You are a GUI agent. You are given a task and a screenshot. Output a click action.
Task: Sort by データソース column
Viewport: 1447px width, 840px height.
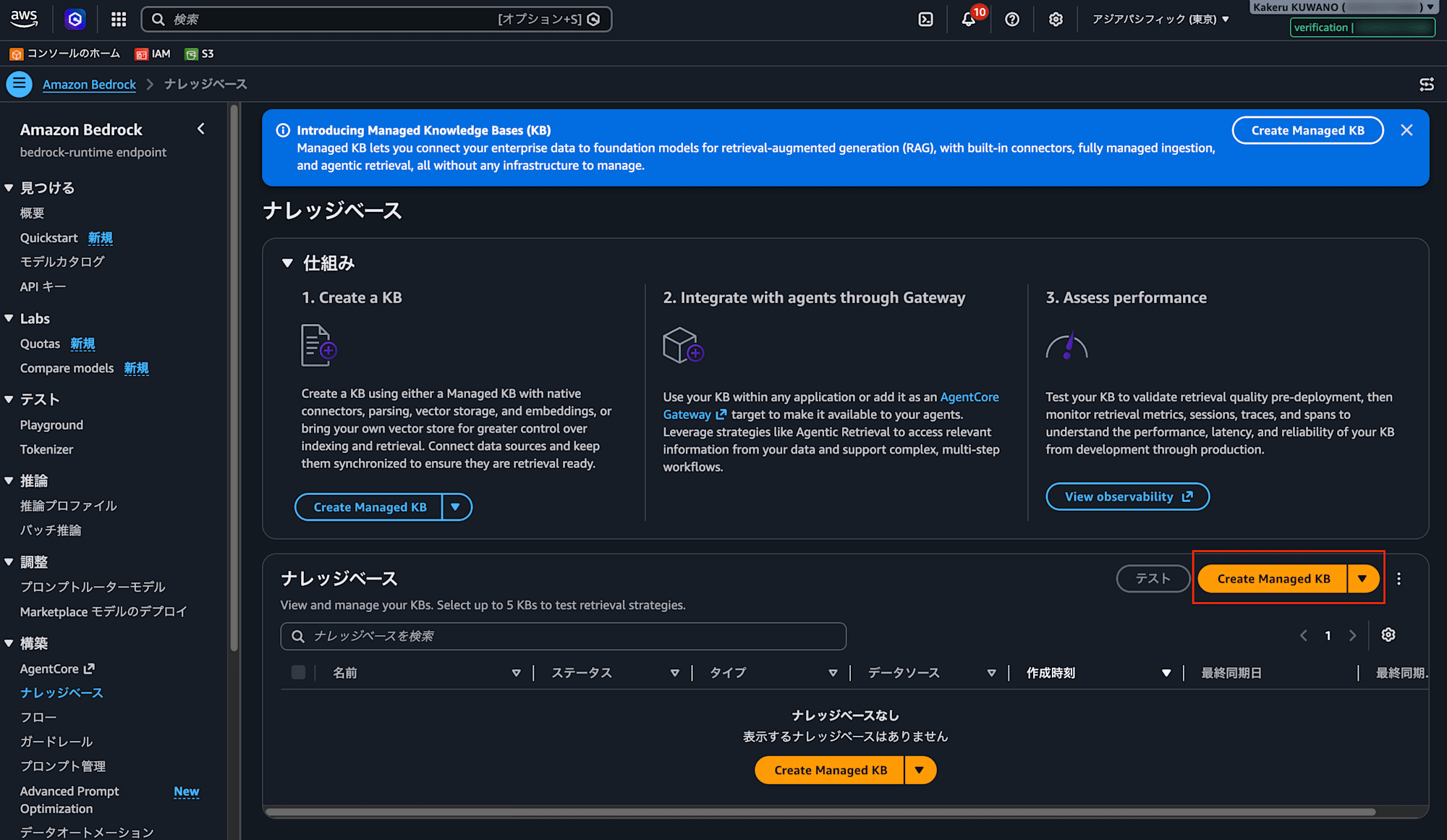pyautogui.click(x=991, y=673)
